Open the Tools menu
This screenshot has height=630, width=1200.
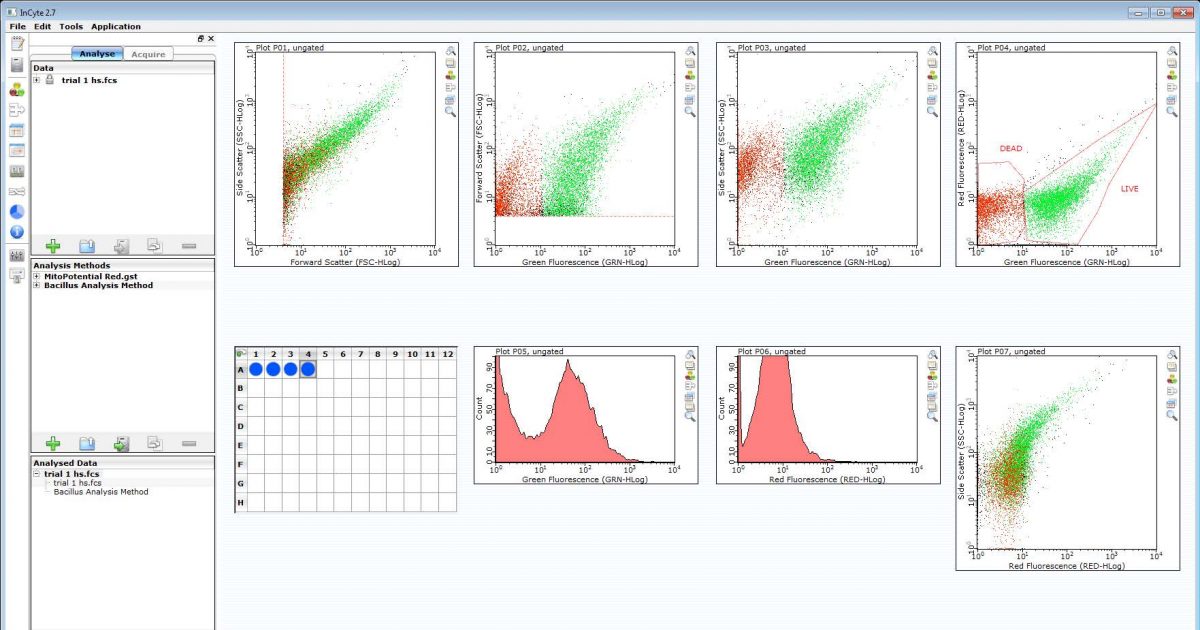click(x=70, y=26)
